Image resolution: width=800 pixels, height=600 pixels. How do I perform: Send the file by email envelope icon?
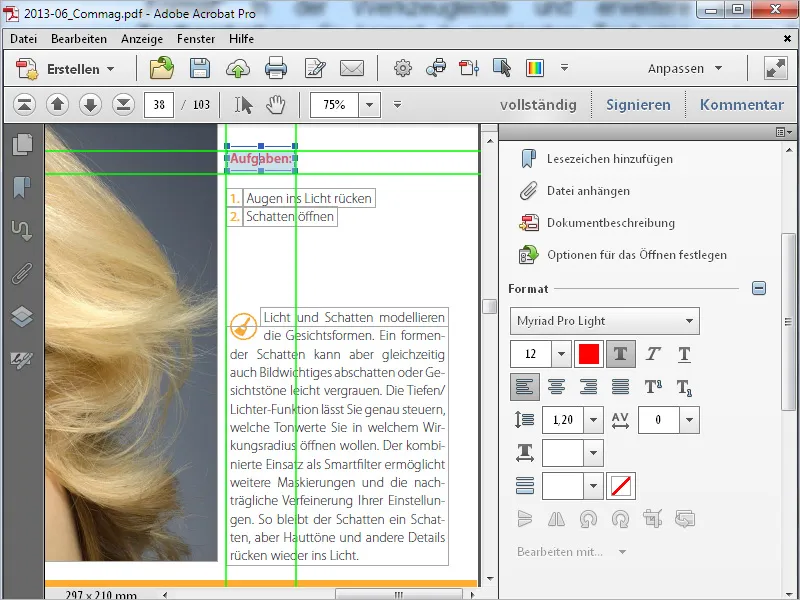coord(352,68)
